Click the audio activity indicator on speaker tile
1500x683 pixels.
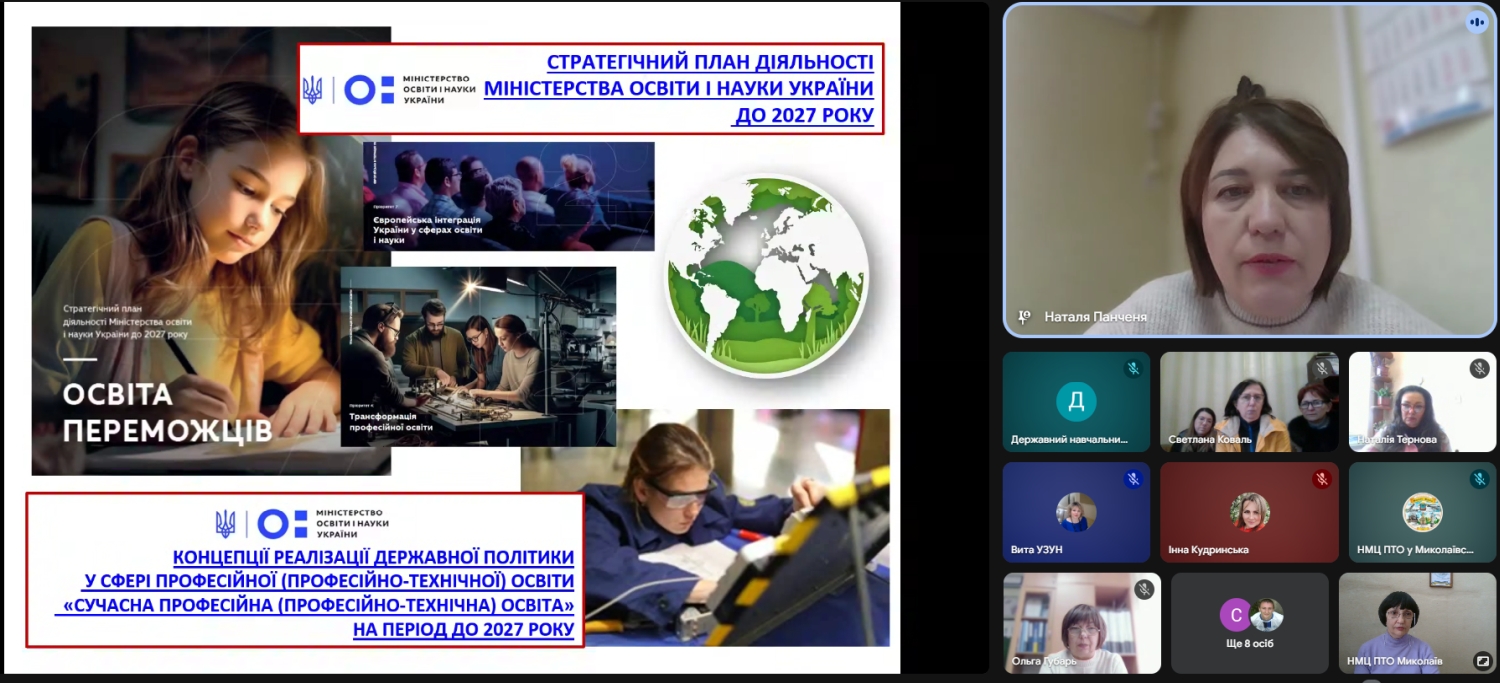pos(1476,22)
